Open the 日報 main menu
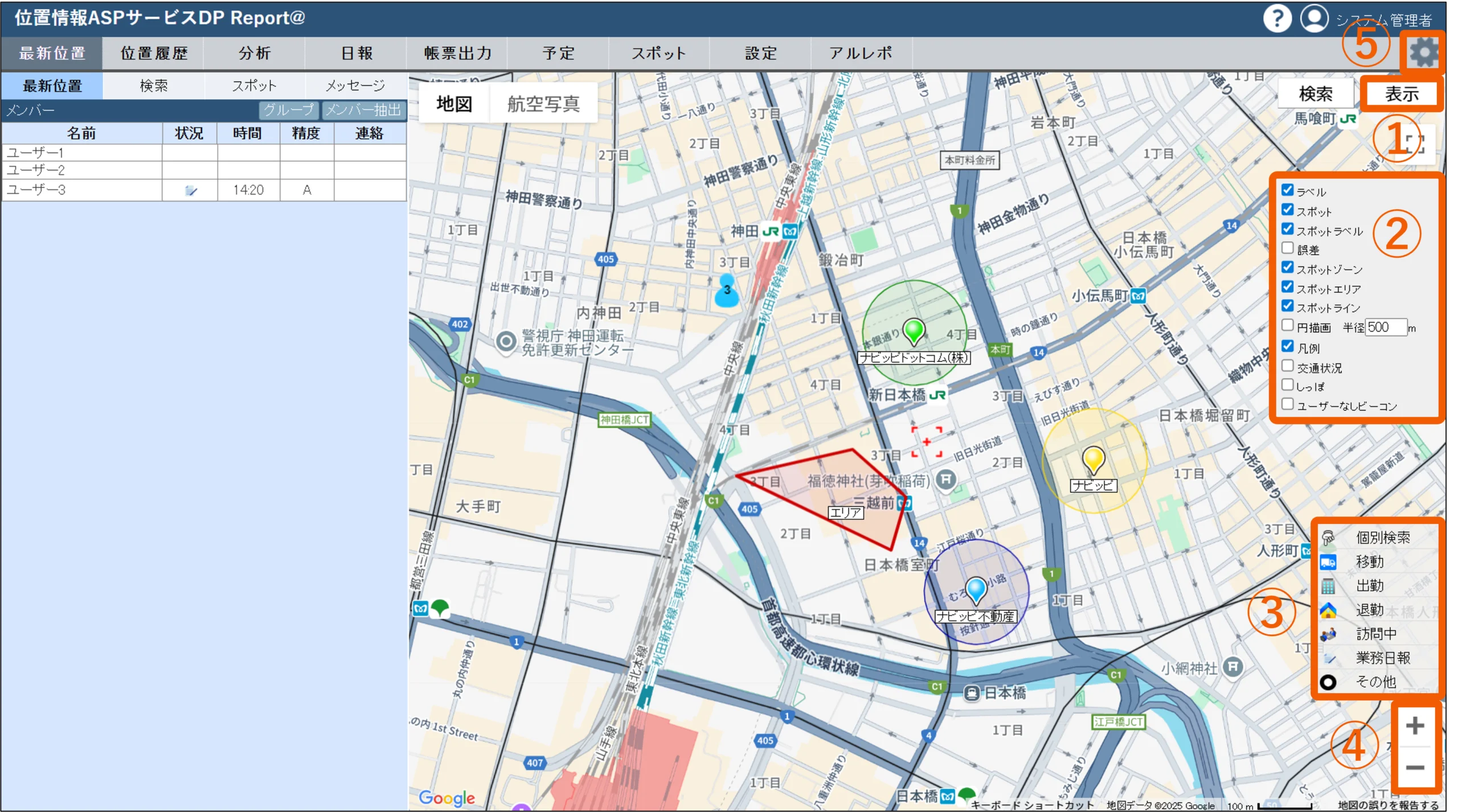The height and width of the screenshot is (812, 1458). coord(356,54)
